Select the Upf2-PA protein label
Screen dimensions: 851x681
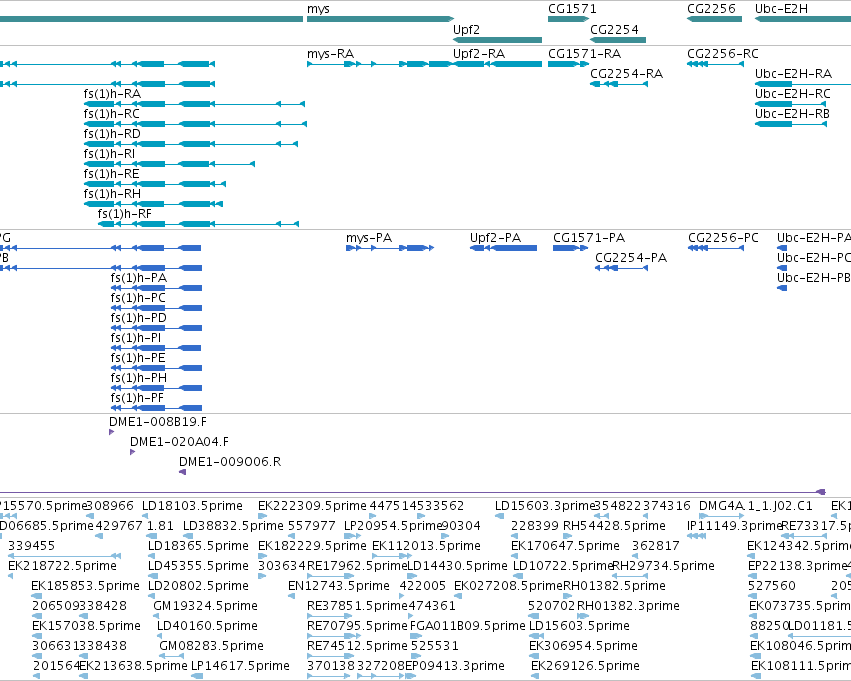[x=496, y=238]
